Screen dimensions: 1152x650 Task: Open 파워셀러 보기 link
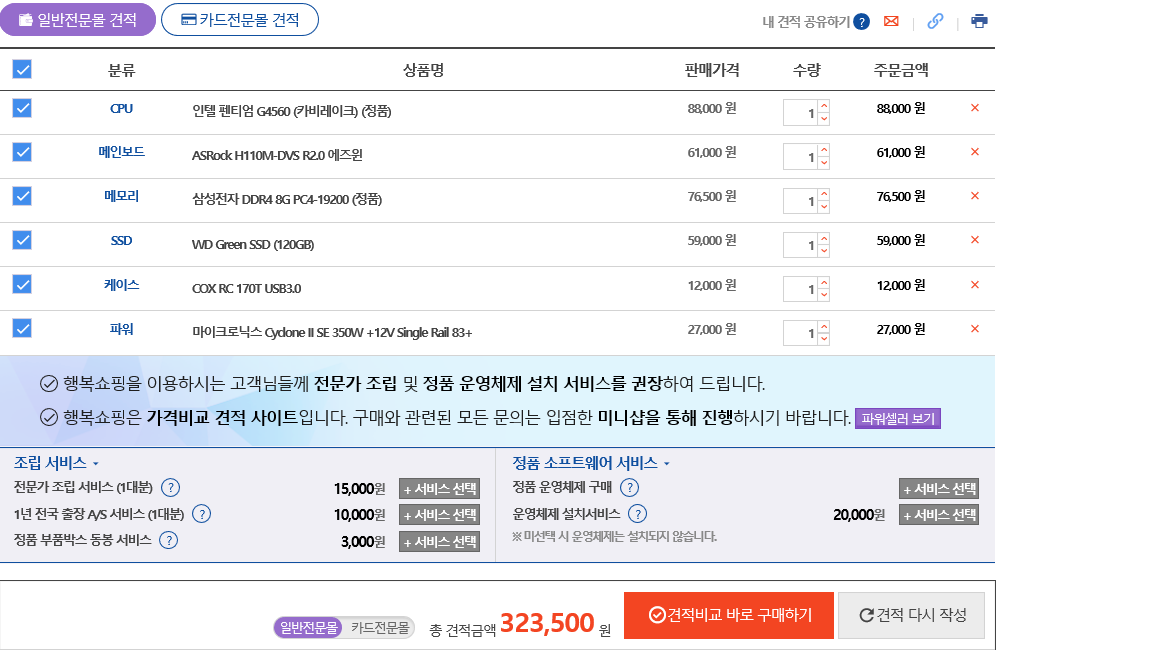898,419
